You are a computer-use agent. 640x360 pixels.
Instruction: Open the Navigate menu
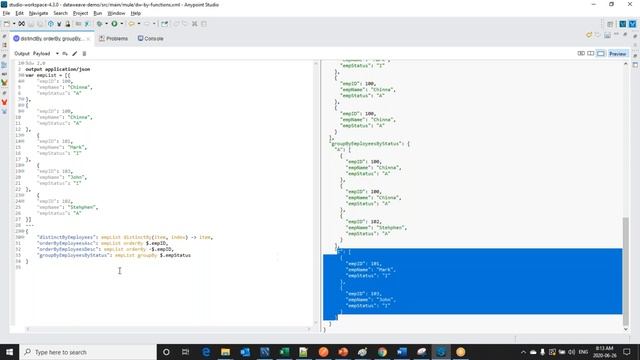38,13
